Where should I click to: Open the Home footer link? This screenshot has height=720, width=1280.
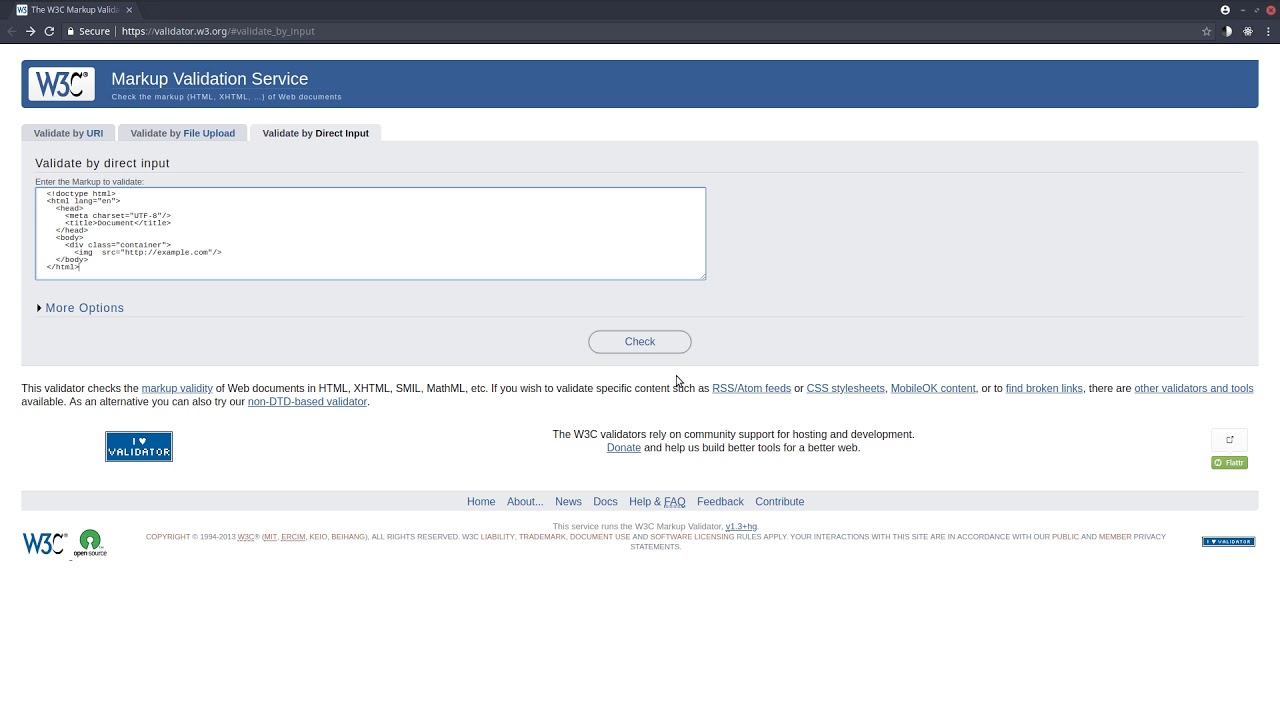point(481,502)
